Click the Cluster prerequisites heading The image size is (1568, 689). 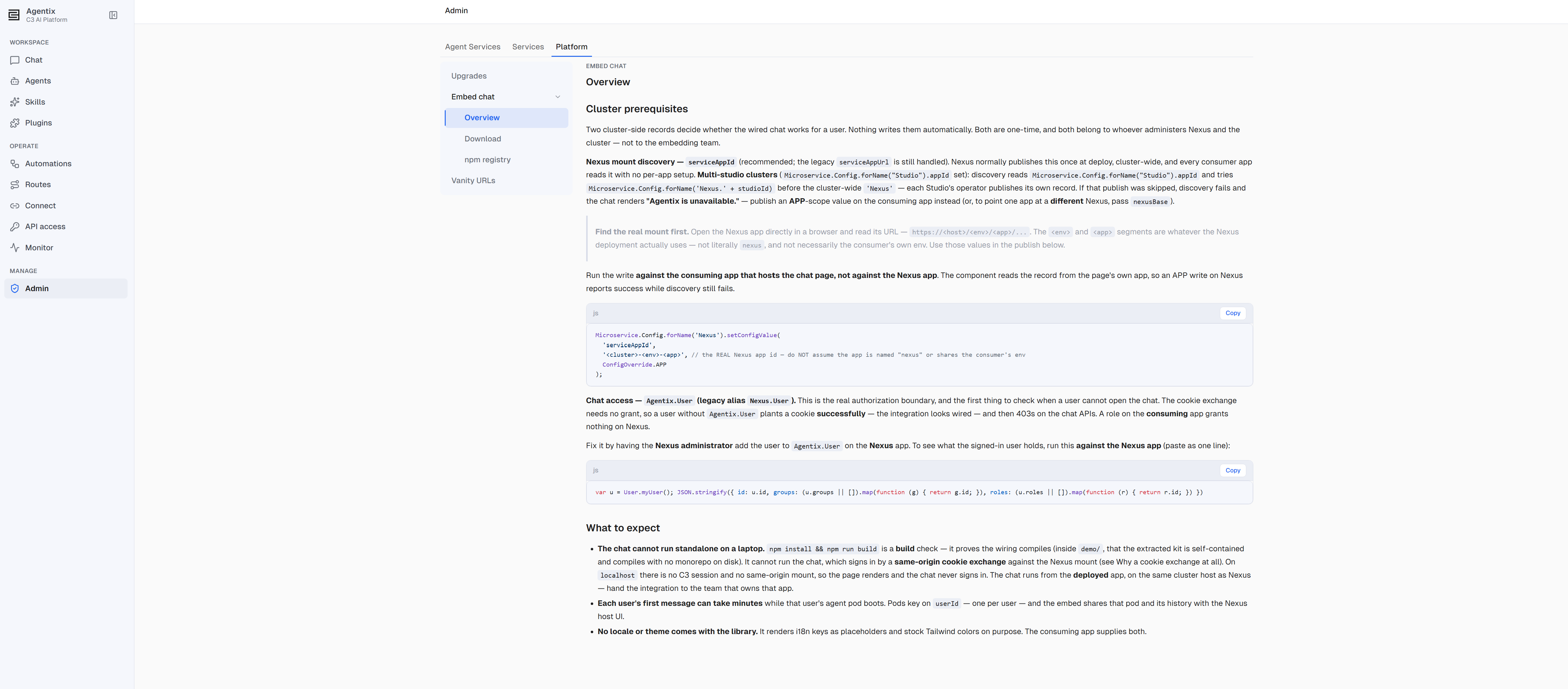[637, 109]
